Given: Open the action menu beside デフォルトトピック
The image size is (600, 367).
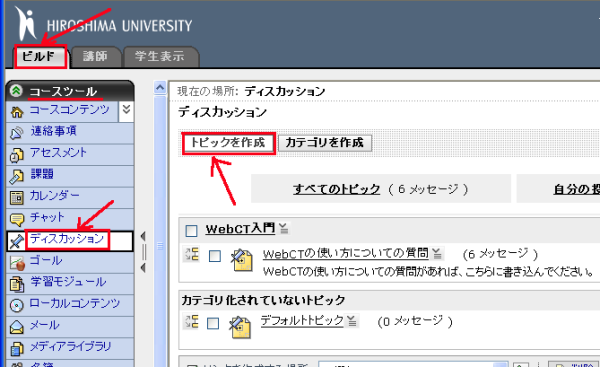Looking at the screenshot, I should pos(352,321).
